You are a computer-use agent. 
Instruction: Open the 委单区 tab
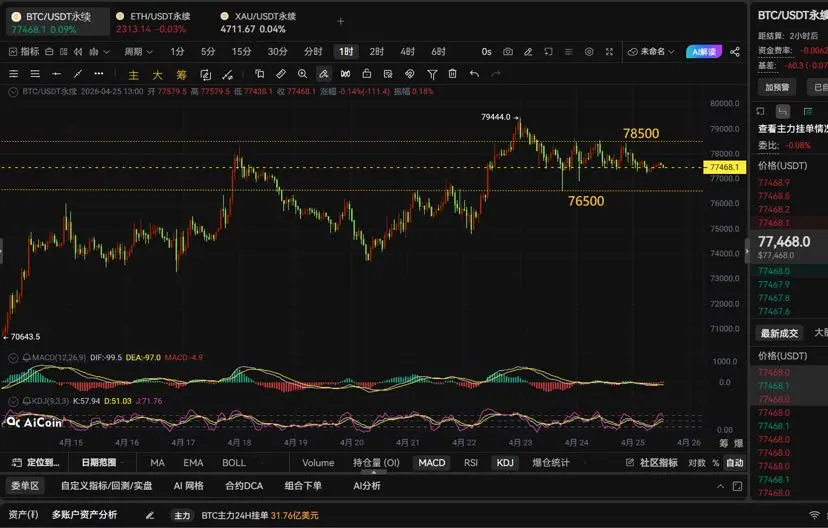pos(25,486)
